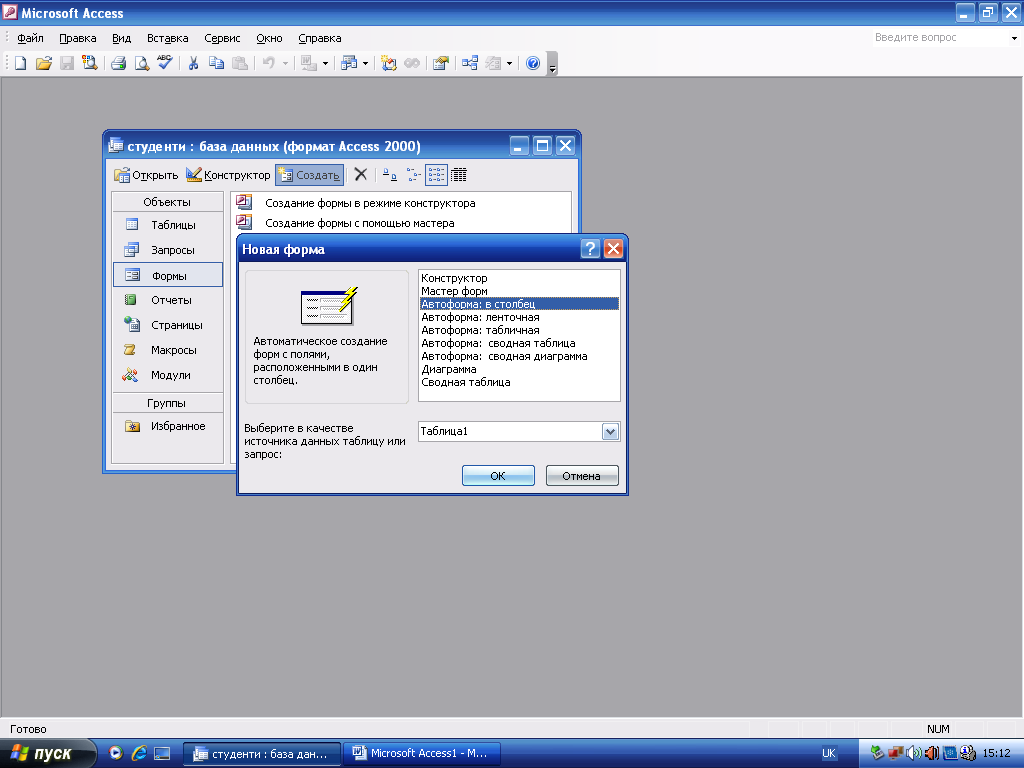
Task: Open Internet Explorer from quick launch
Action: (138, 753)
